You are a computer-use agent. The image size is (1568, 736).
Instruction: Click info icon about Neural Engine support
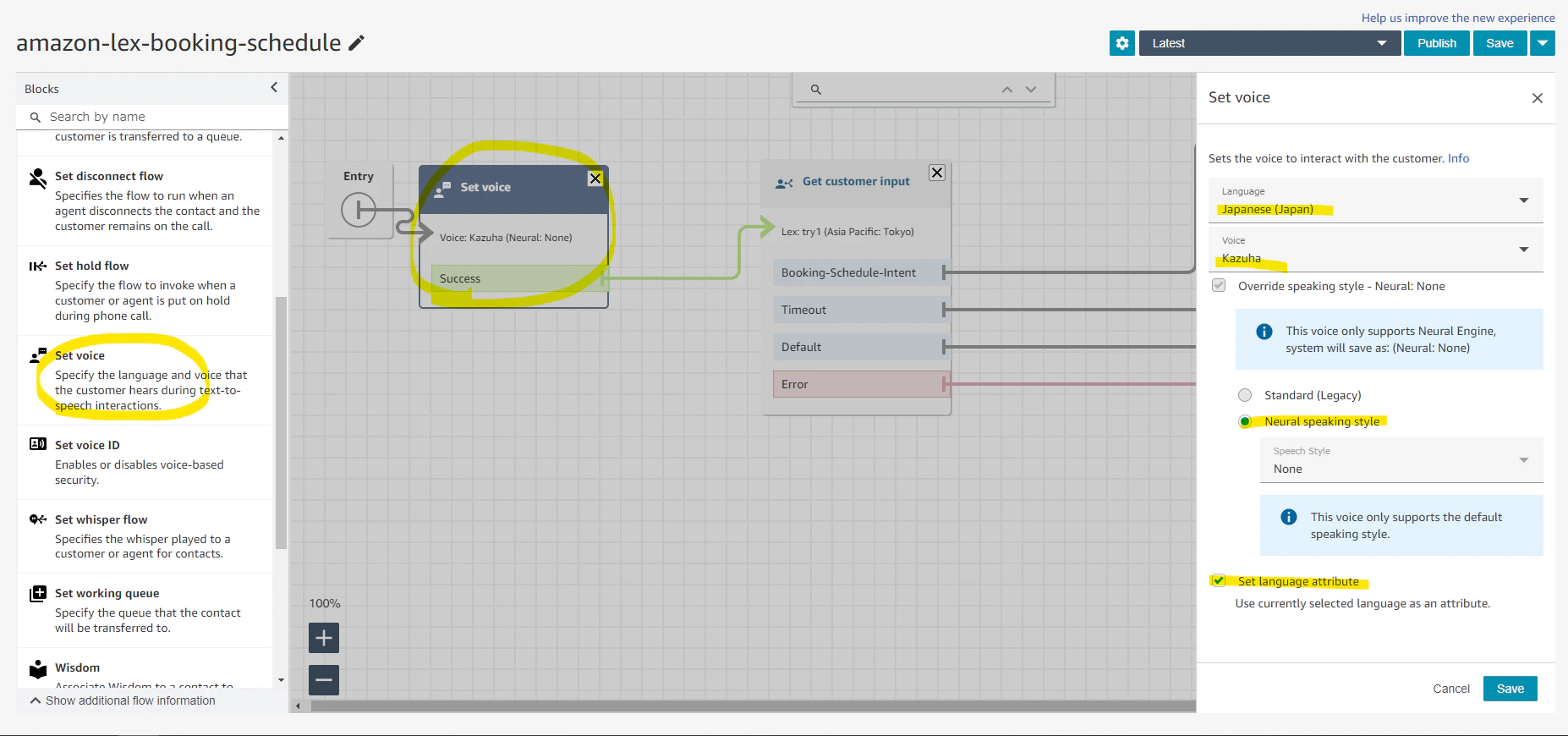click(x=1264, y=332)
